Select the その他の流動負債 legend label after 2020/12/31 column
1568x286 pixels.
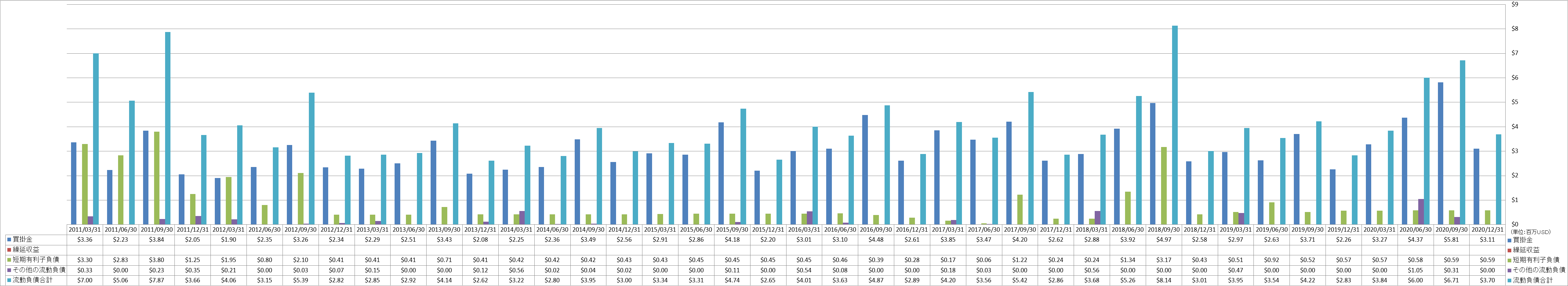click(1539, 270)
